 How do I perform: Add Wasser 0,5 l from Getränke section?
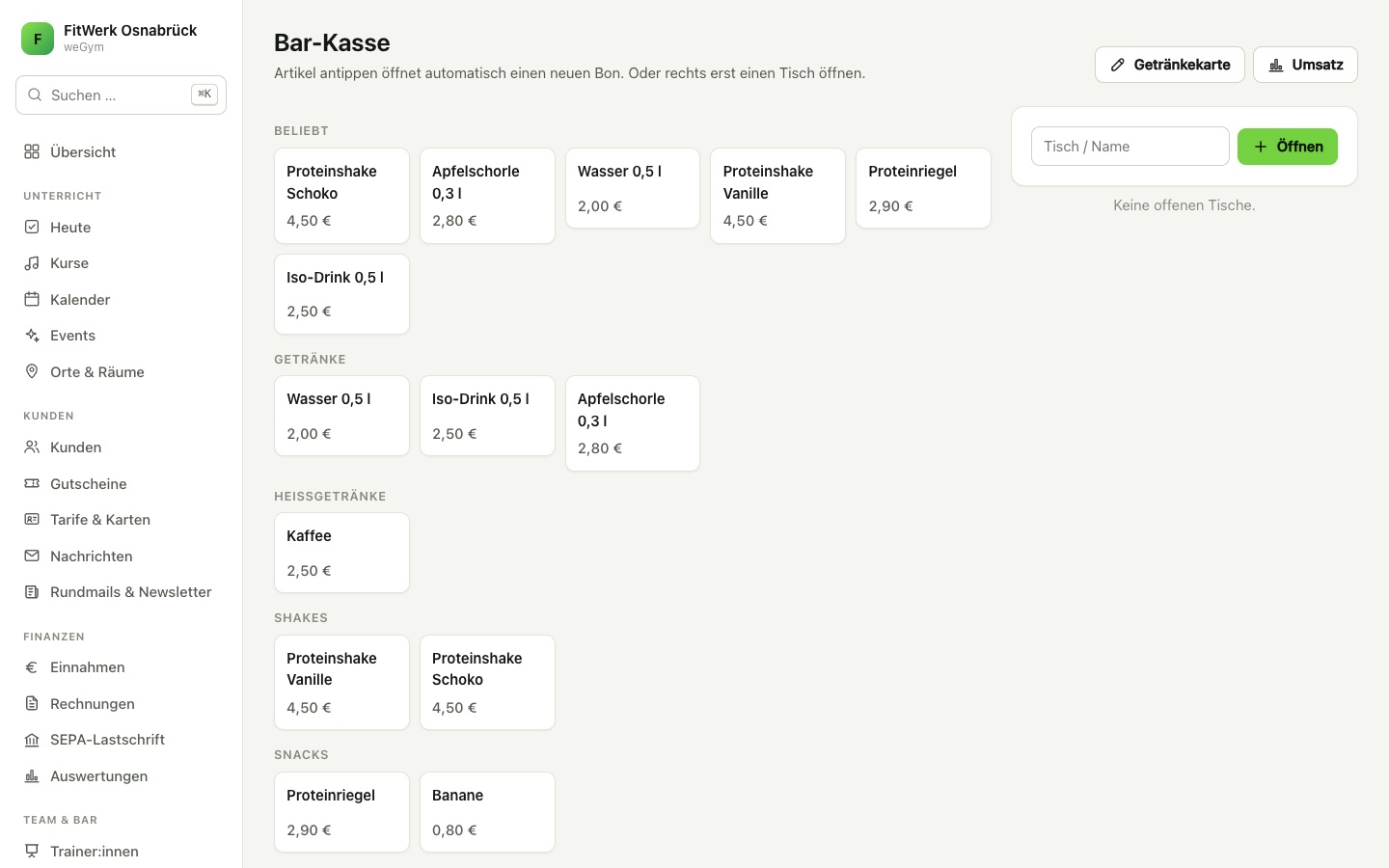[x=341, y=416]
